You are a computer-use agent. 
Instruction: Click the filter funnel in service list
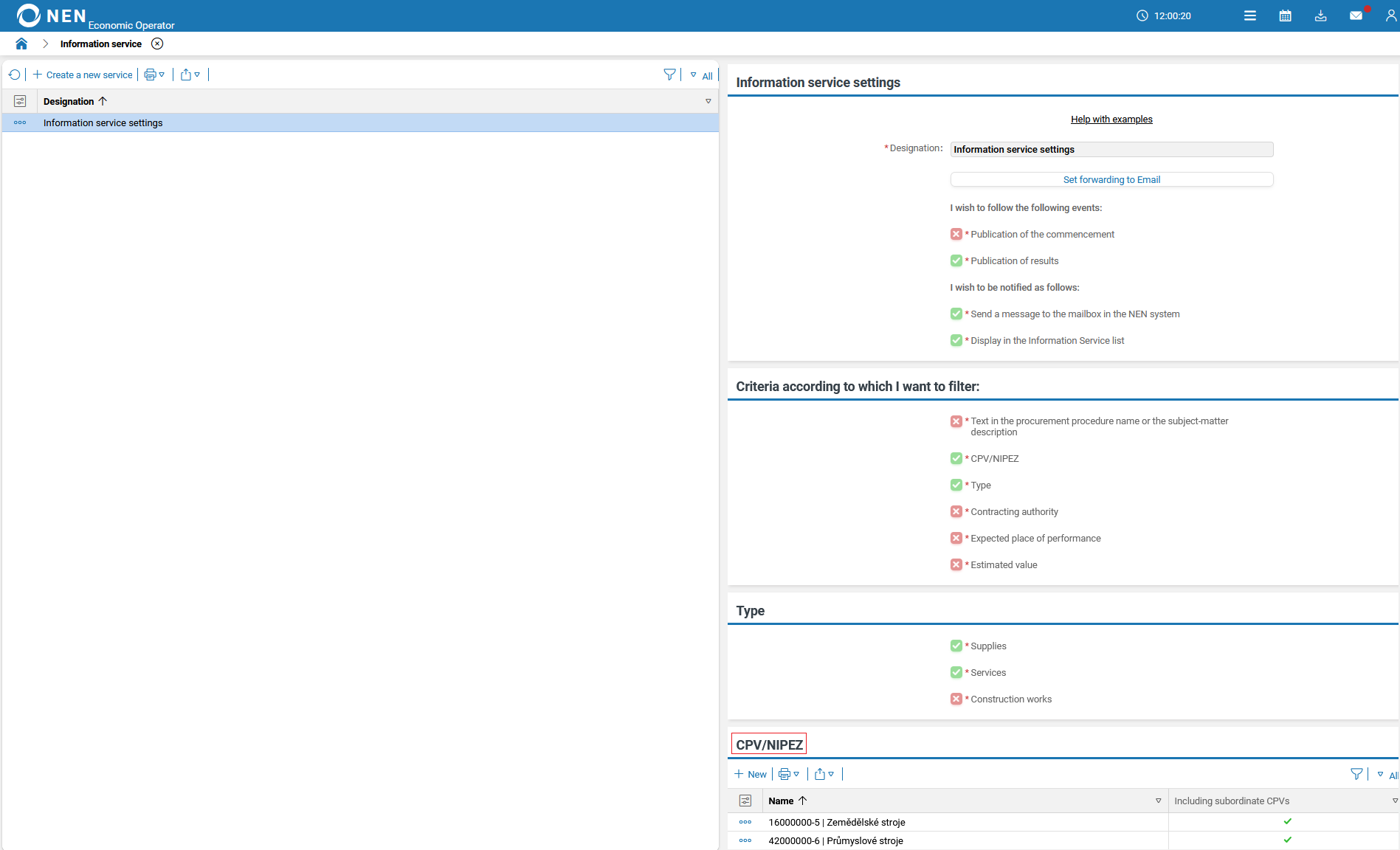(669, 75)
